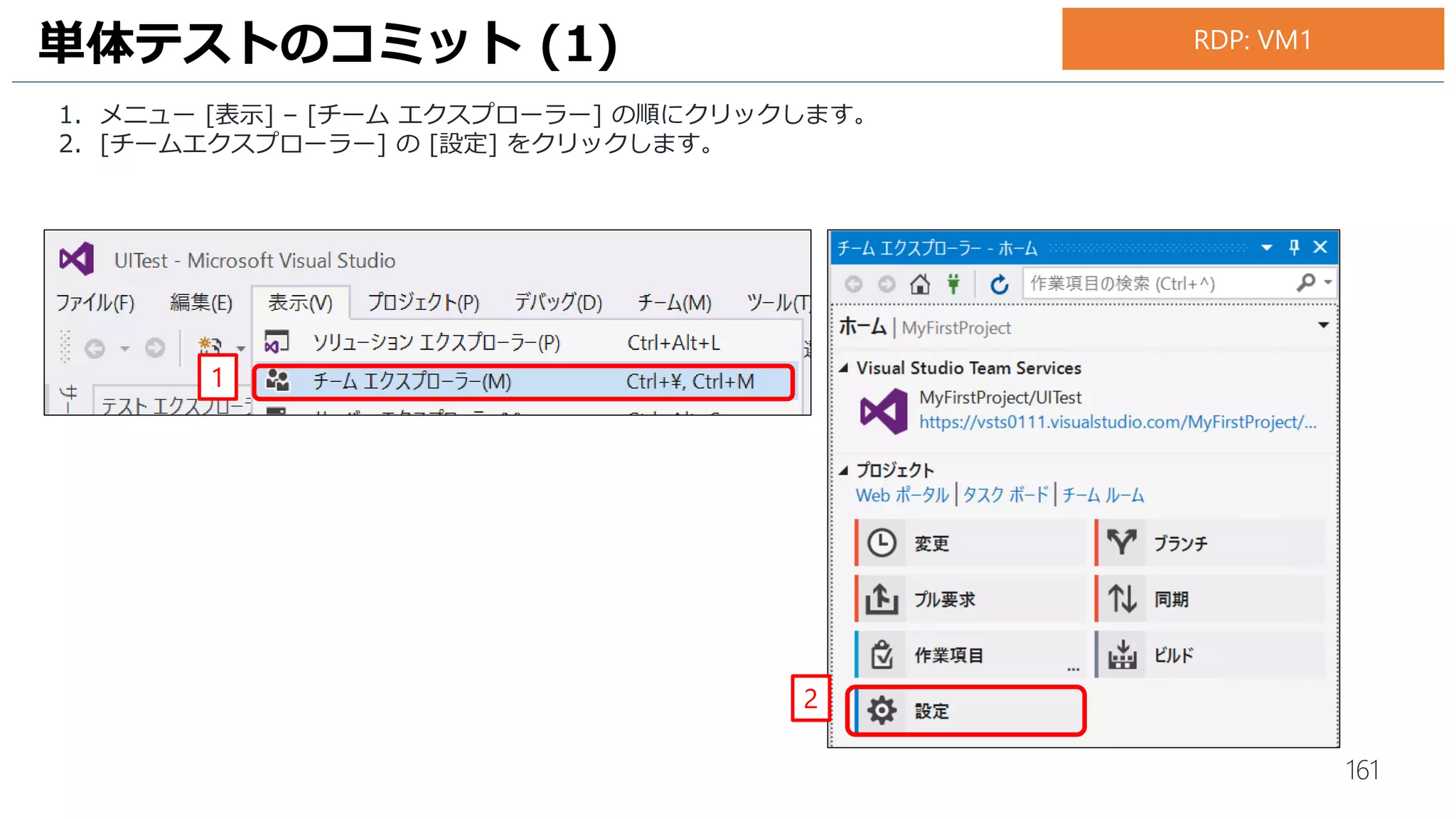
Task: Refresh the Team Explorer panel
Action: [999, 284]
